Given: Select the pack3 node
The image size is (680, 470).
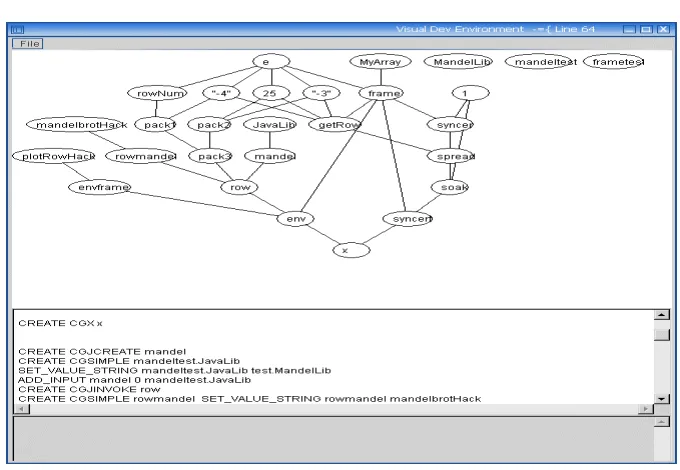Looking at the screenshot, I should tap(210, 156).
